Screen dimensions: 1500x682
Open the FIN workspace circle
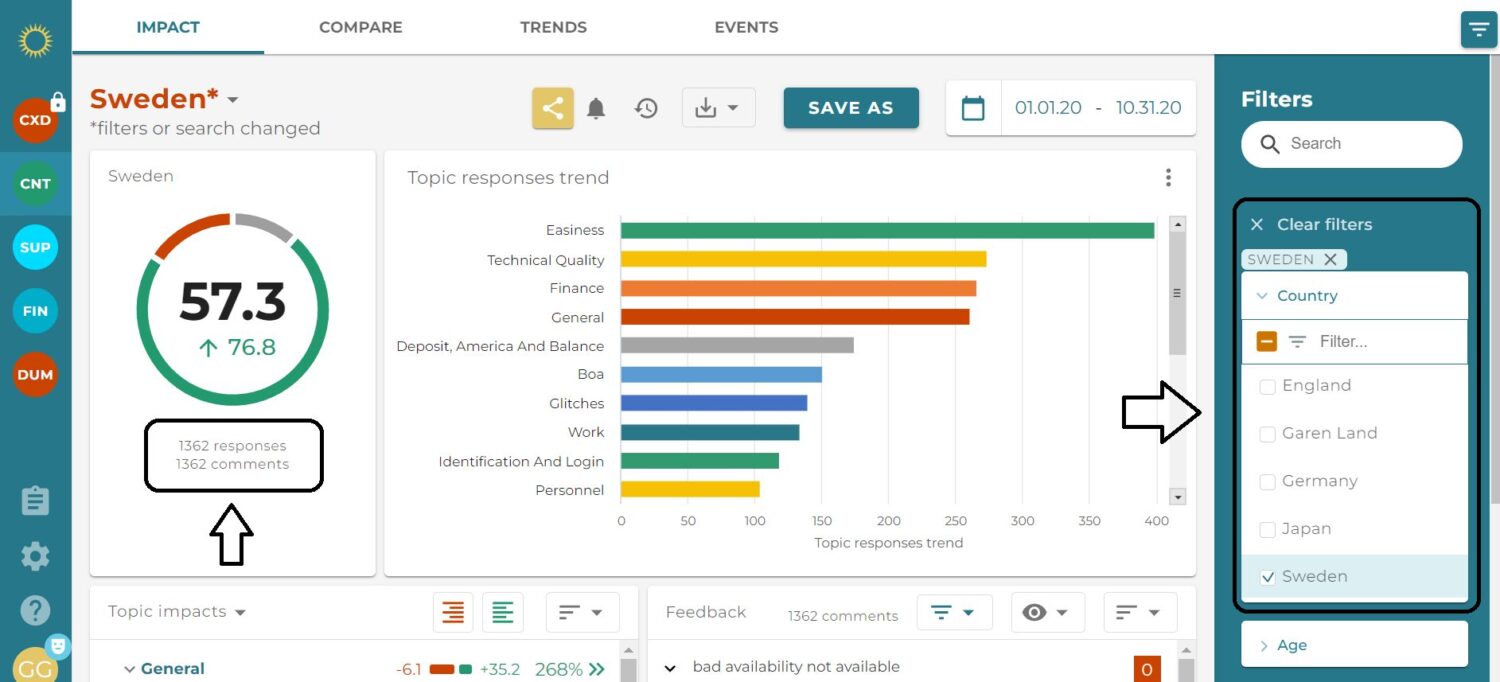(35, 311)
